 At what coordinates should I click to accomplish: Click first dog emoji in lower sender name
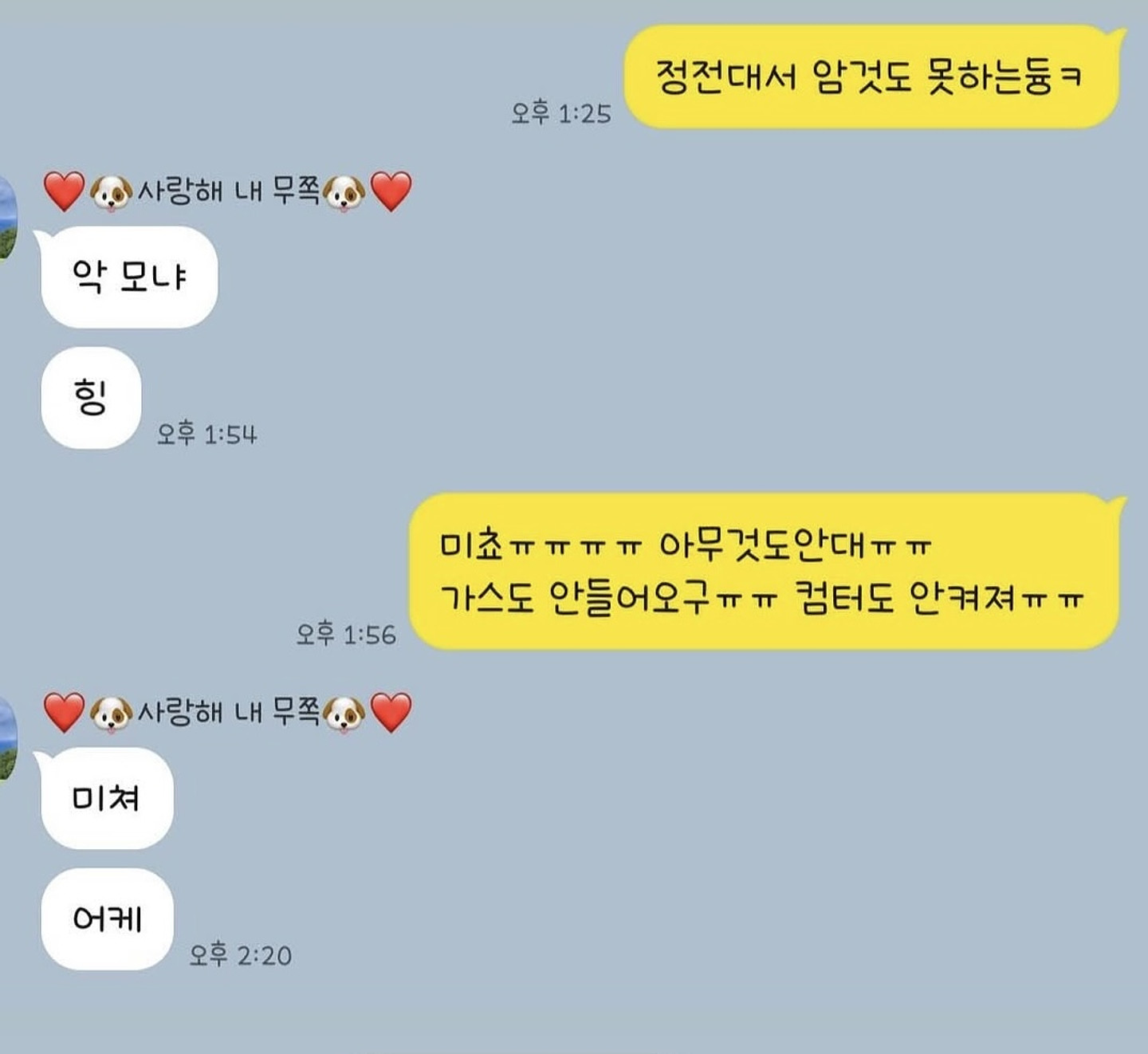111,713
